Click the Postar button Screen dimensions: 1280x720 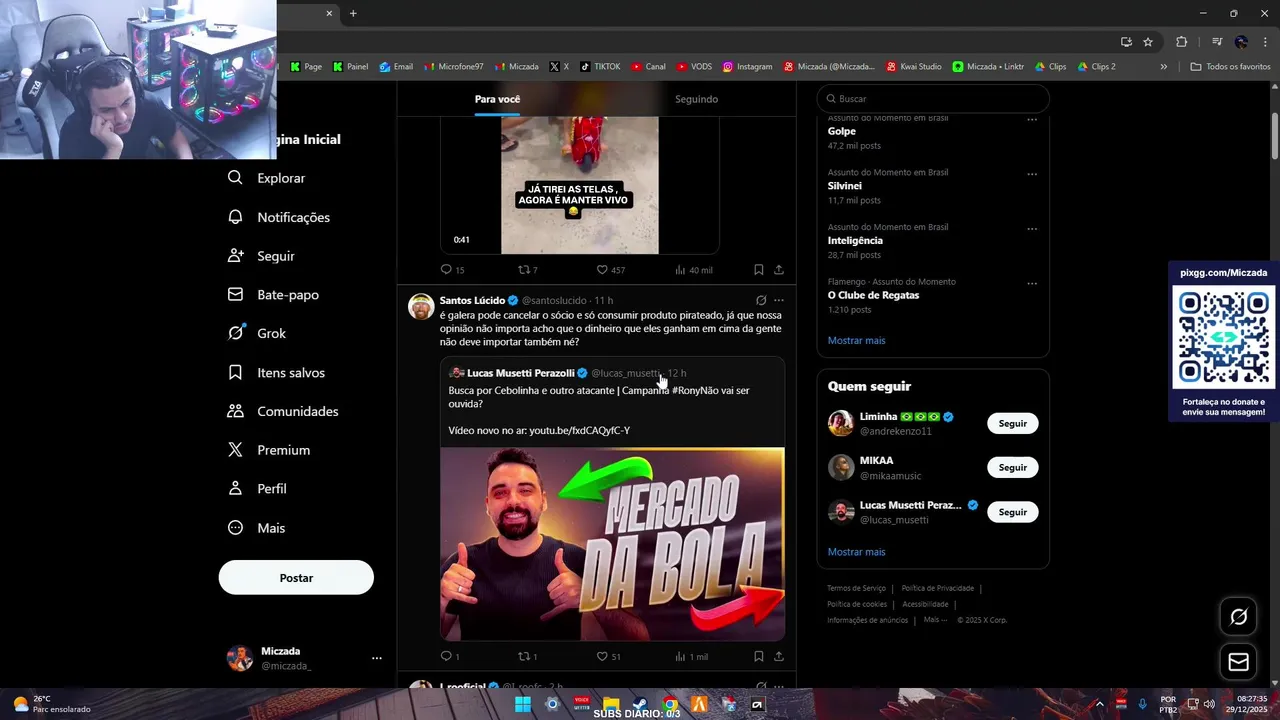pyautogui.click(x=296, y=578)
